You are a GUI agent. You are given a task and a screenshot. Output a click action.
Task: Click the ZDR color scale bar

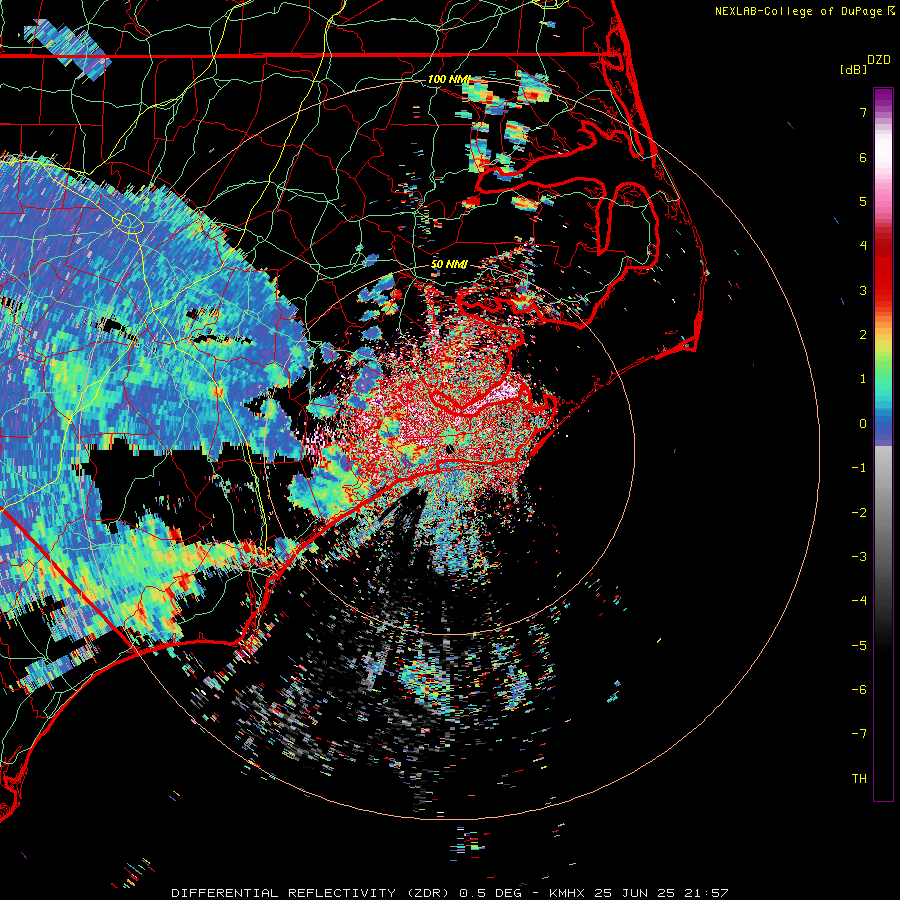coord(883,444)
